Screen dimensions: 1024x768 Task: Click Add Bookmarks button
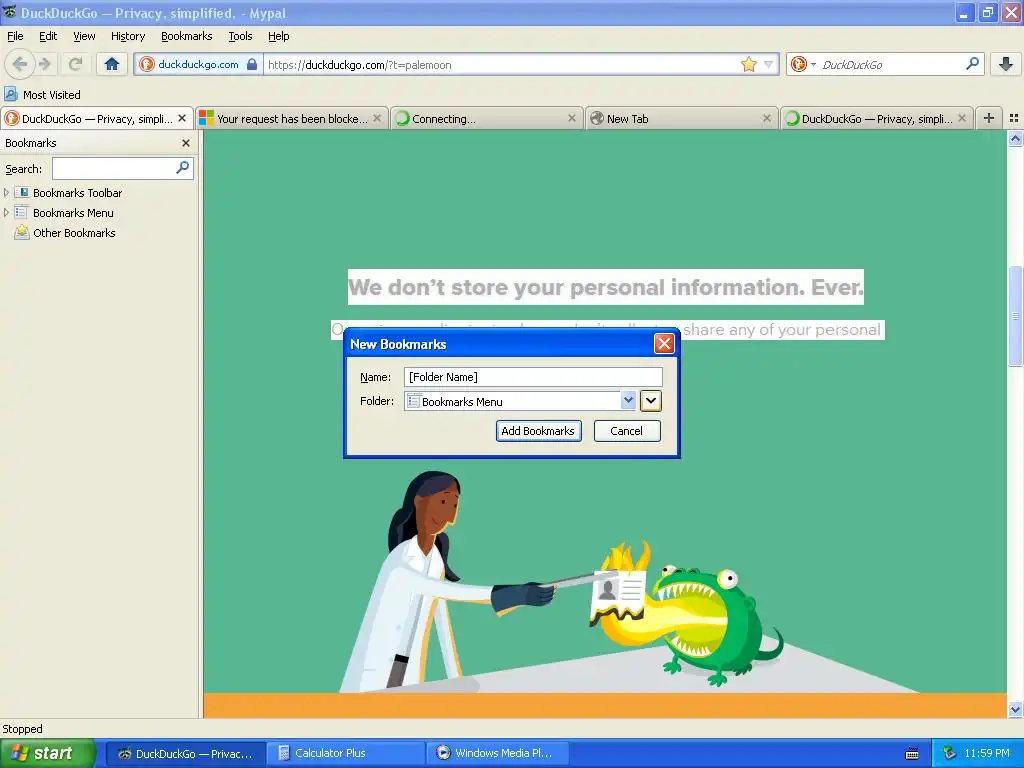click(x=538, y=431)
